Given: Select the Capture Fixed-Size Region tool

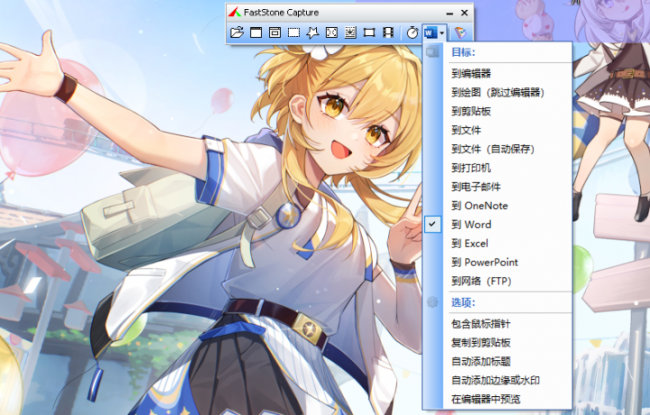Looking at the screenshot, I should [369, 32].
